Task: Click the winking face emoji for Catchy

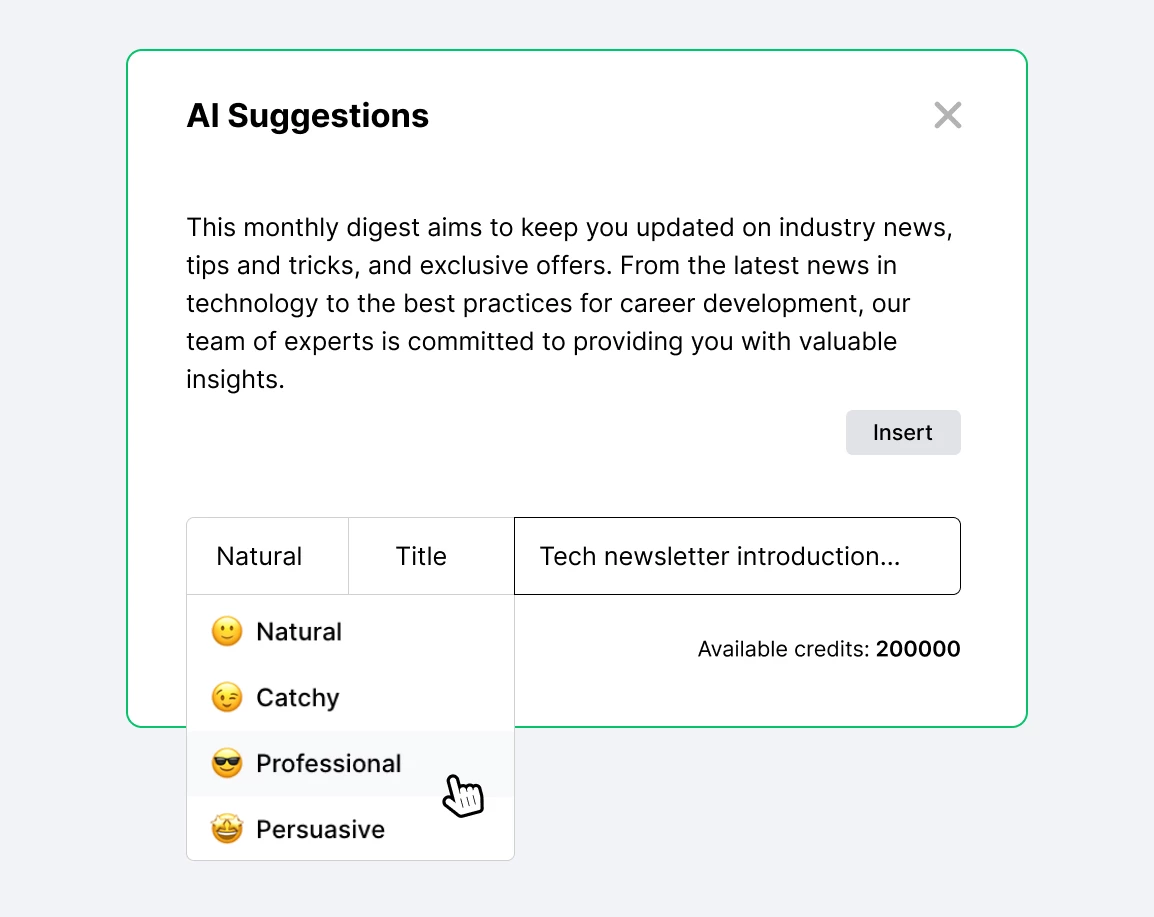Action: click(227, 698)
